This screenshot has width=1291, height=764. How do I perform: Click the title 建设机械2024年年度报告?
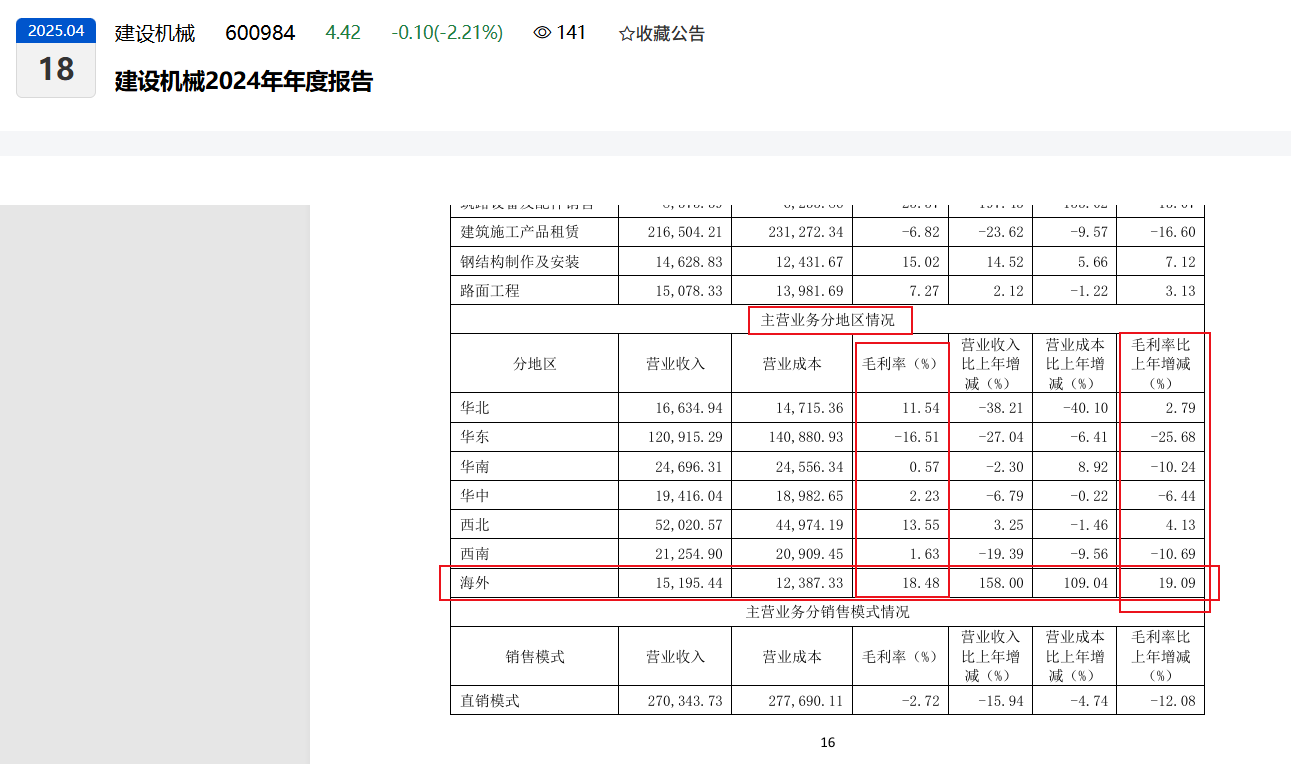[244, 81]
